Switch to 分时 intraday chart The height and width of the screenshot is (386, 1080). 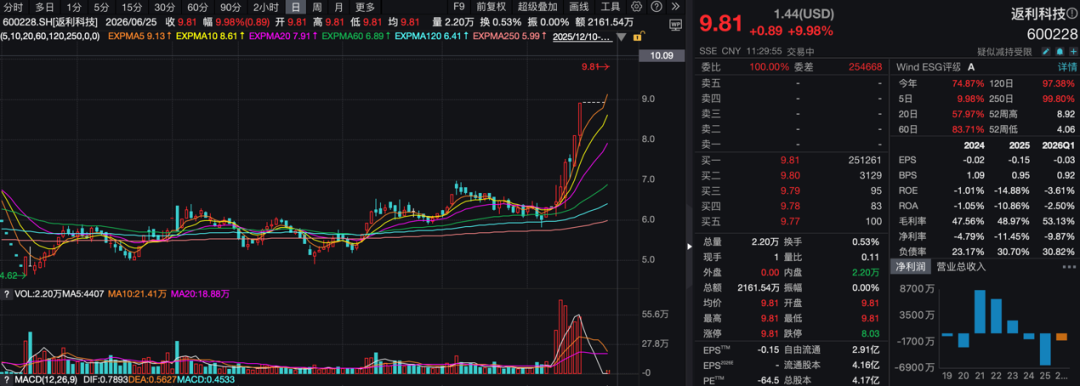click(13, 7)
